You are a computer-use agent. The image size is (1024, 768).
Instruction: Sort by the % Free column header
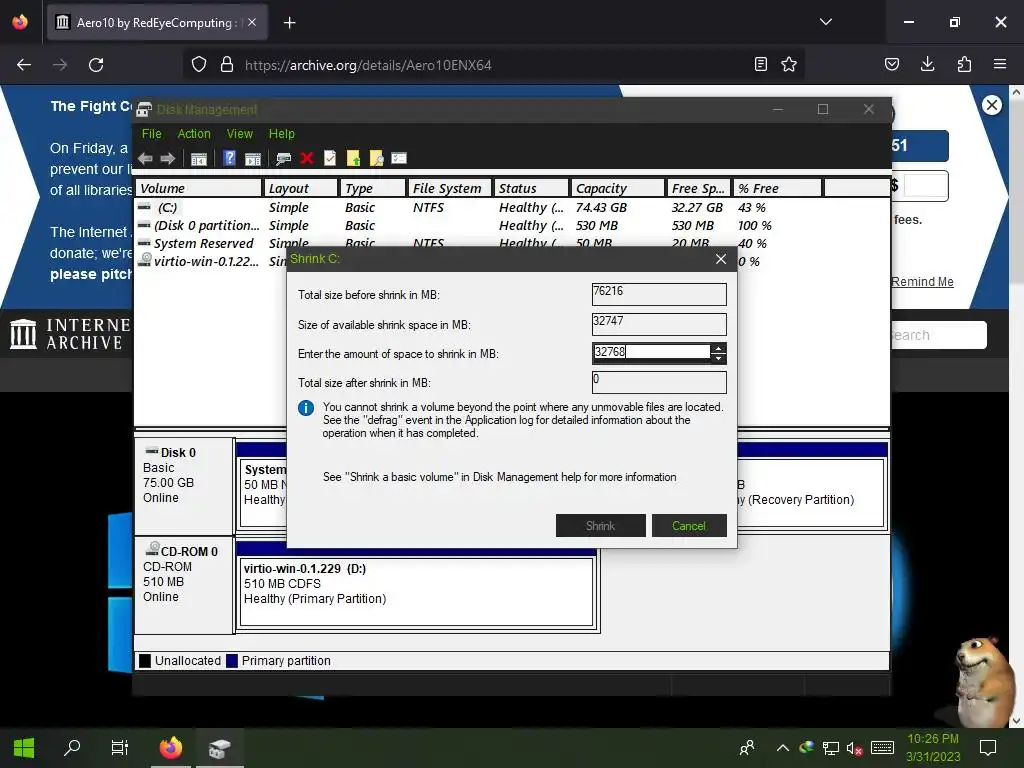click(x=776, y=188)
